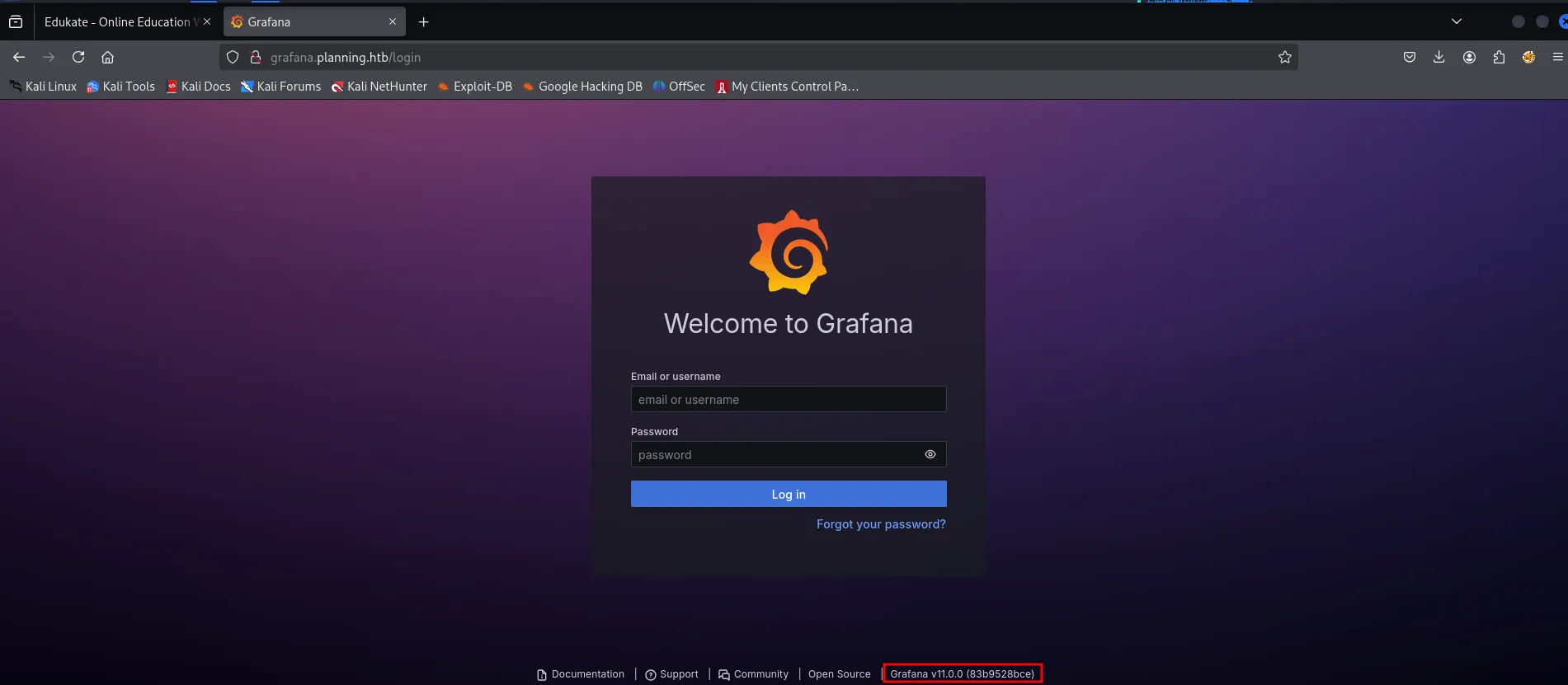Open the Kali NetHunter bookmark
This screenshot has height=685, width=1568.
[379, 87]
